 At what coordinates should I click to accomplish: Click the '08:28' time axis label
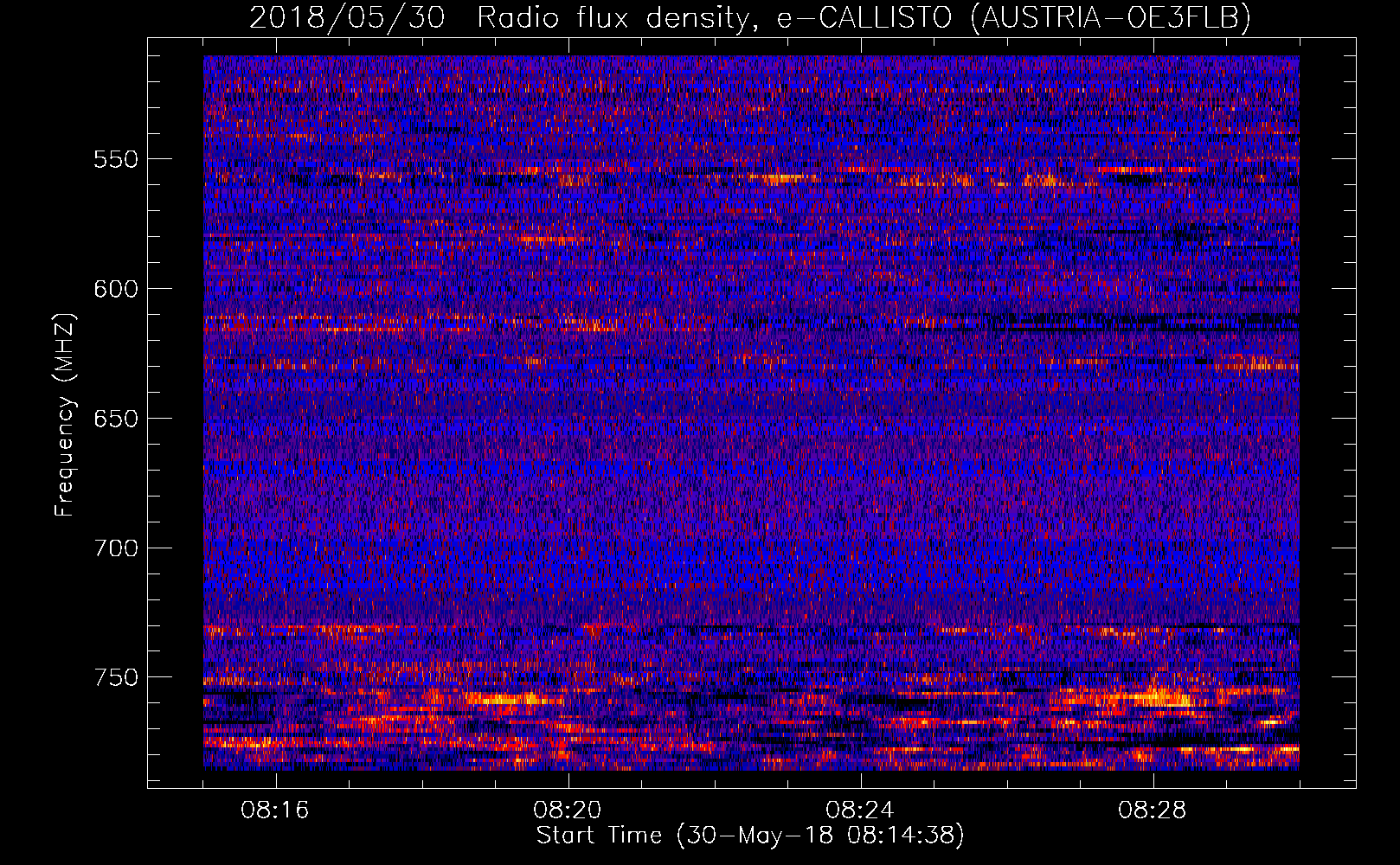[1153, 811]
